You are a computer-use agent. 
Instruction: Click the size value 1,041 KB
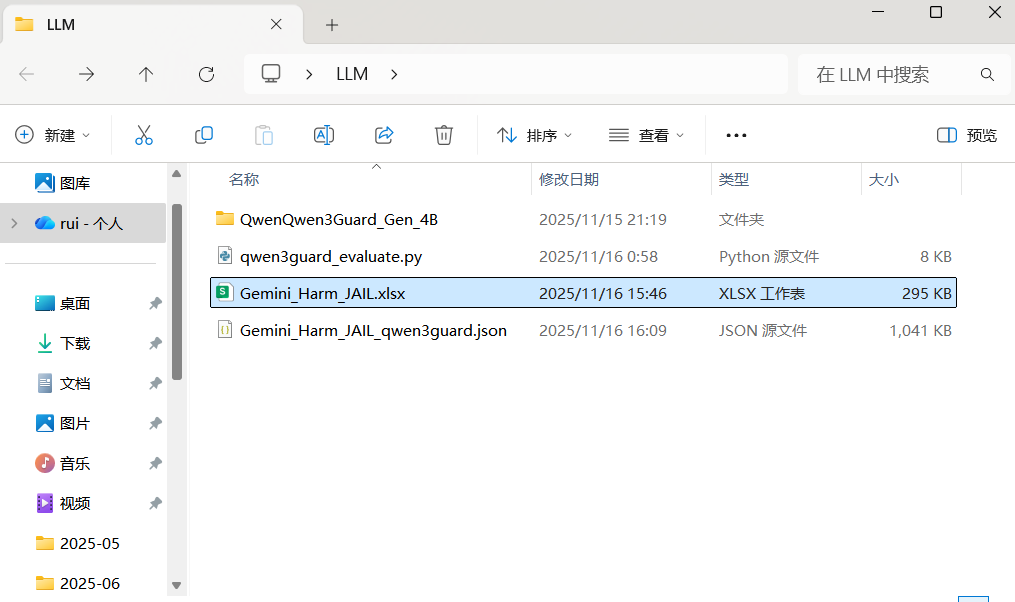pyautogui.click(x=920, y=330)
